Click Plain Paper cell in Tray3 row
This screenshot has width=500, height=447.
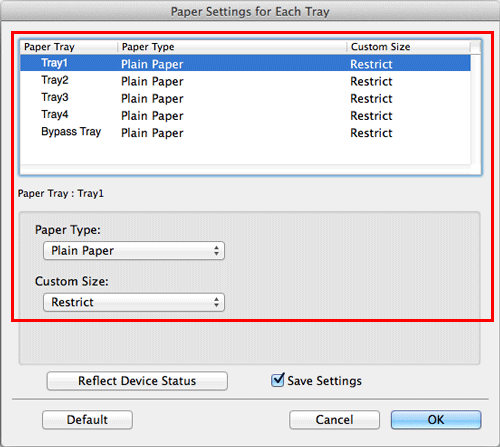click(152, 99)
